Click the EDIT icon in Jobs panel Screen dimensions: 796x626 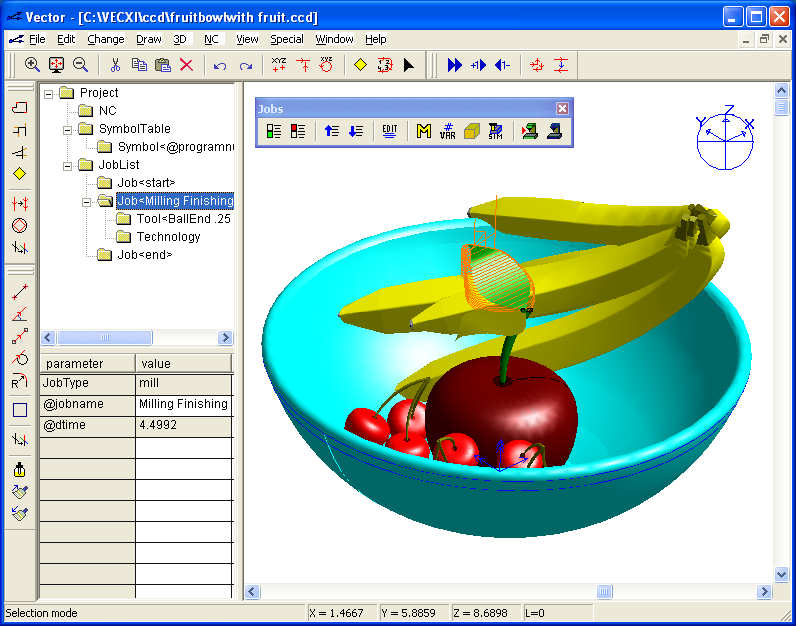(389, 131)
